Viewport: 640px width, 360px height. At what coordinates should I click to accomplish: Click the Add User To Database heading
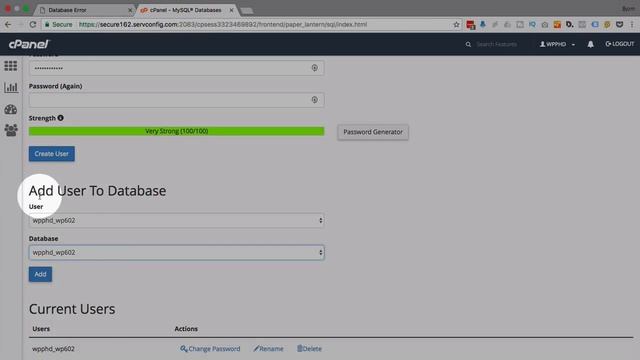(97, 191)
